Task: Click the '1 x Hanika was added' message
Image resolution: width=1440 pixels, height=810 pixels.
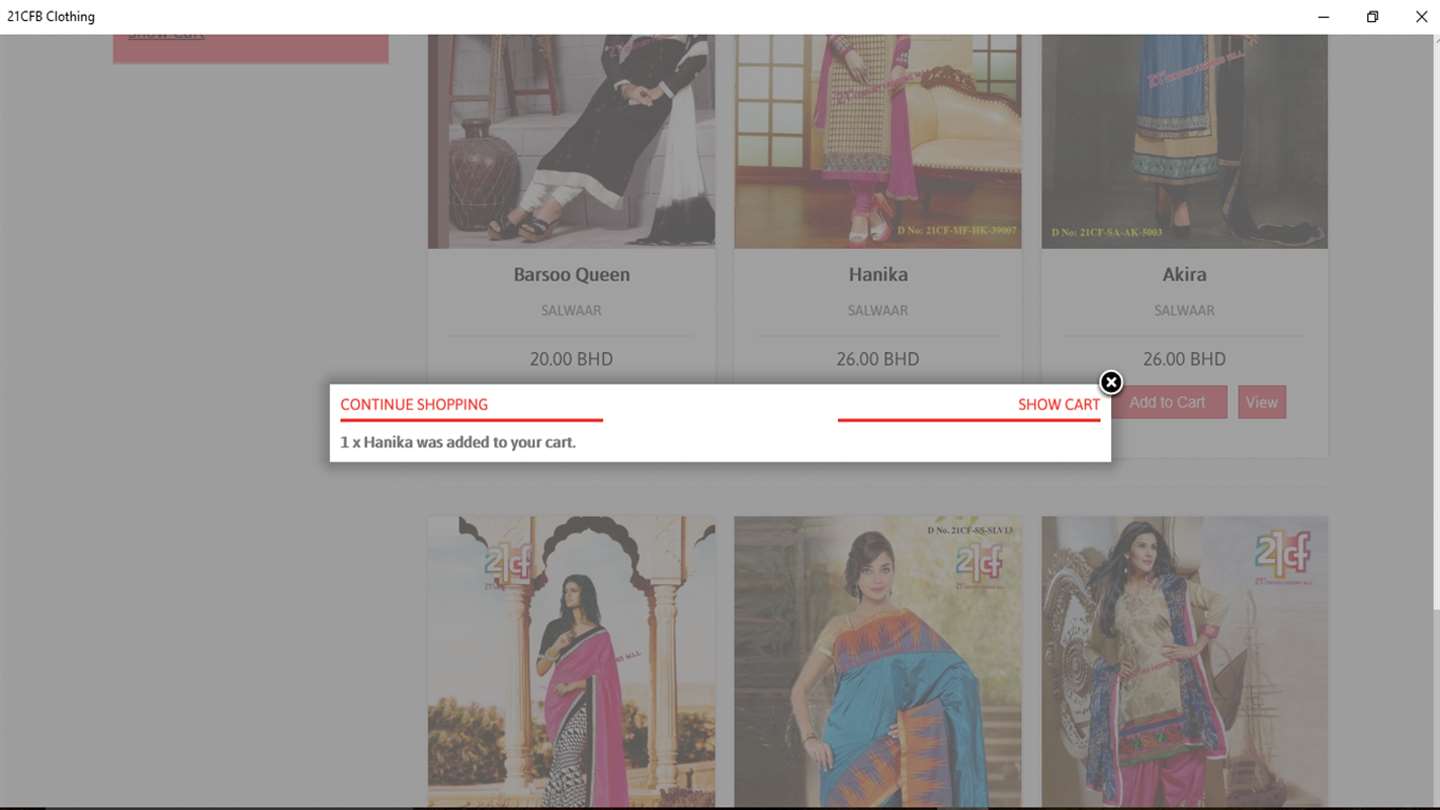Action: [458, 442]
